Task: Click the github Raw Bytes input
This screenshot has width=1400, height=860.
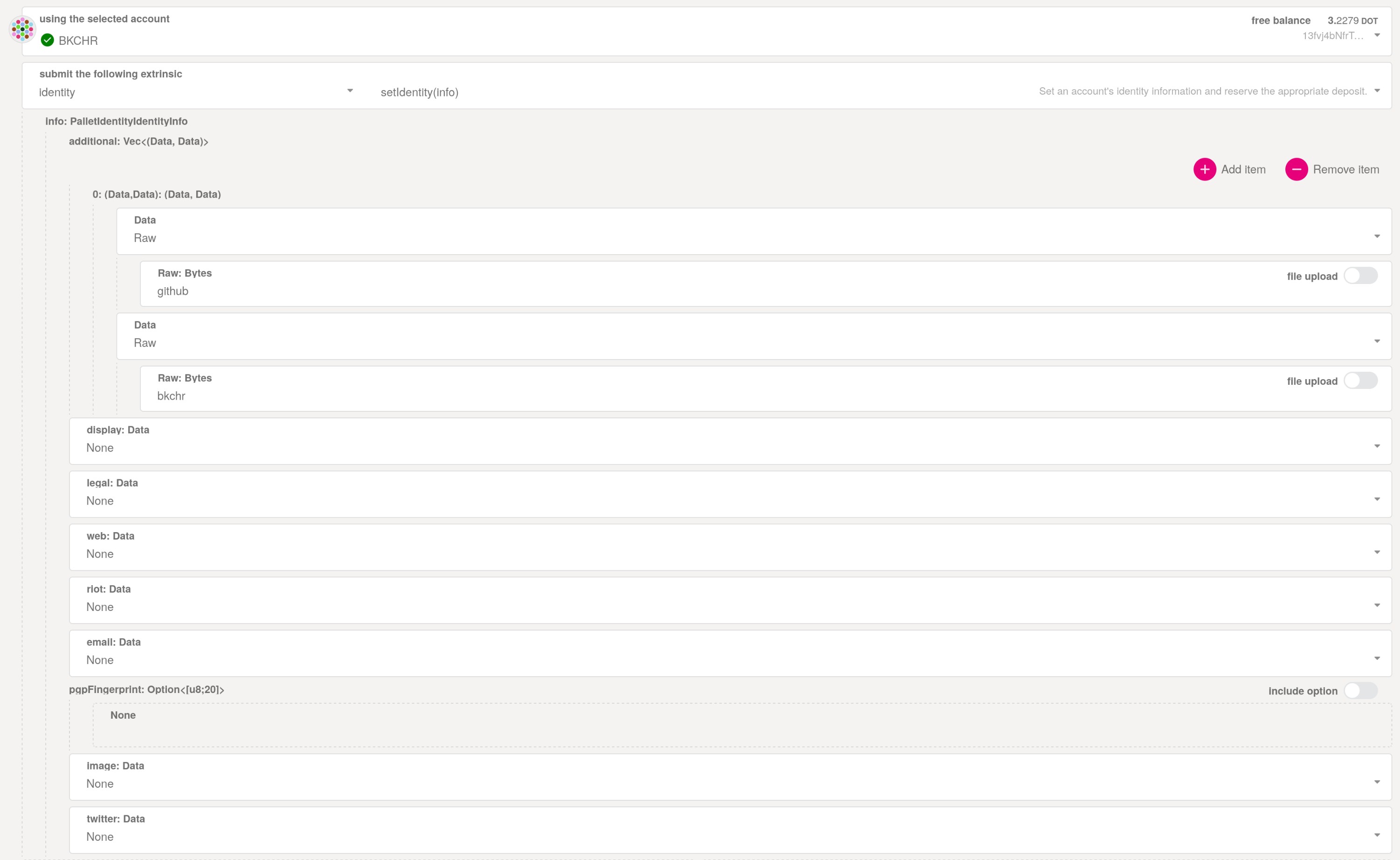Action: pos(766,284)
